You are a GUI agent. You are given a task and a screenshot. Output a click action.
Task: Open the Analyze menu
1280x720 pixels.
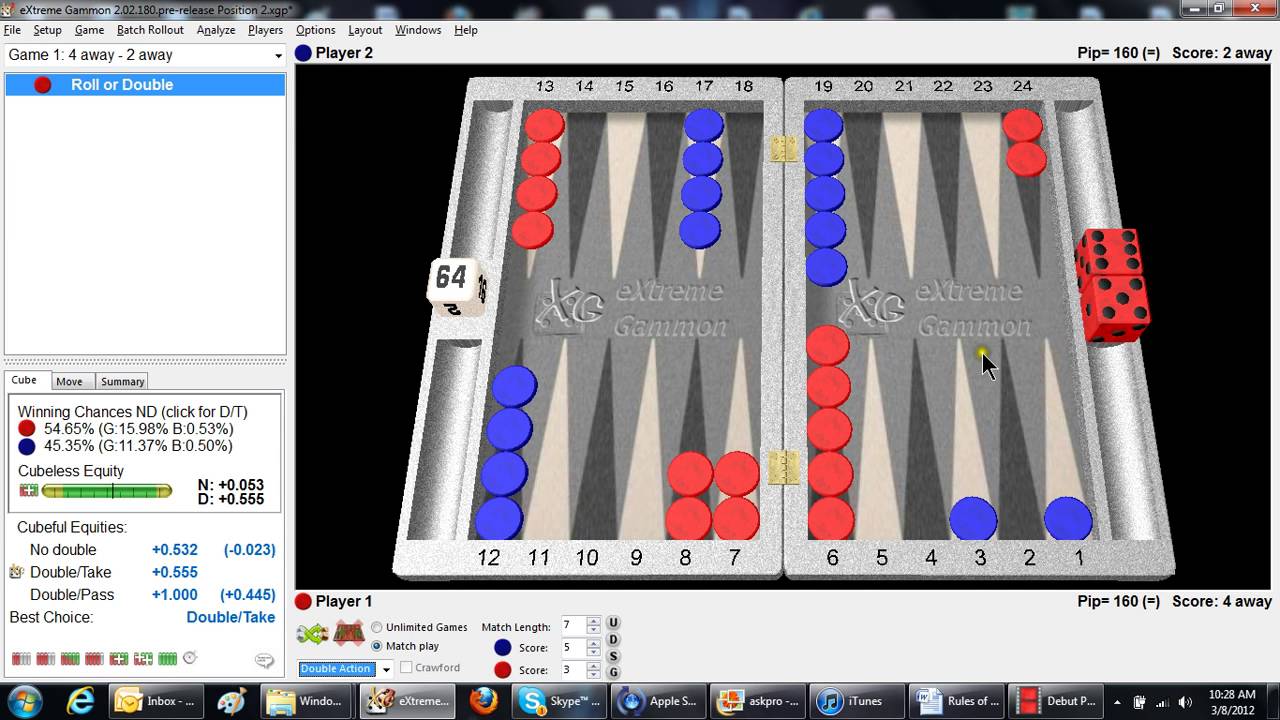coord(216,30)
